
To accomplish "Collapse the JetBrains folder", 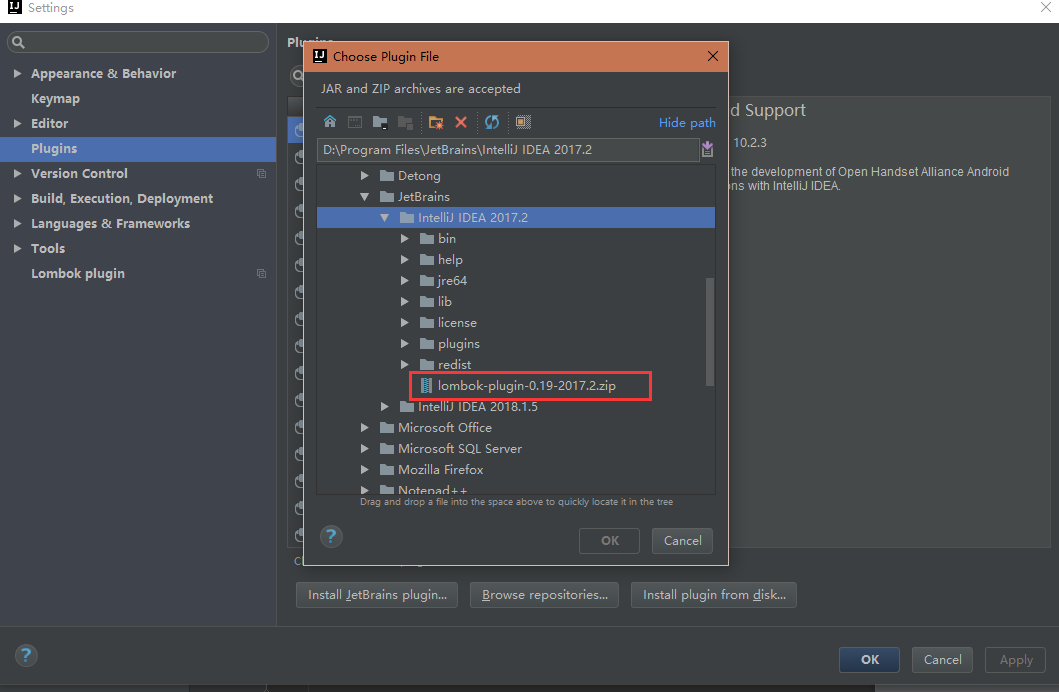I will [x=365, y=196].
